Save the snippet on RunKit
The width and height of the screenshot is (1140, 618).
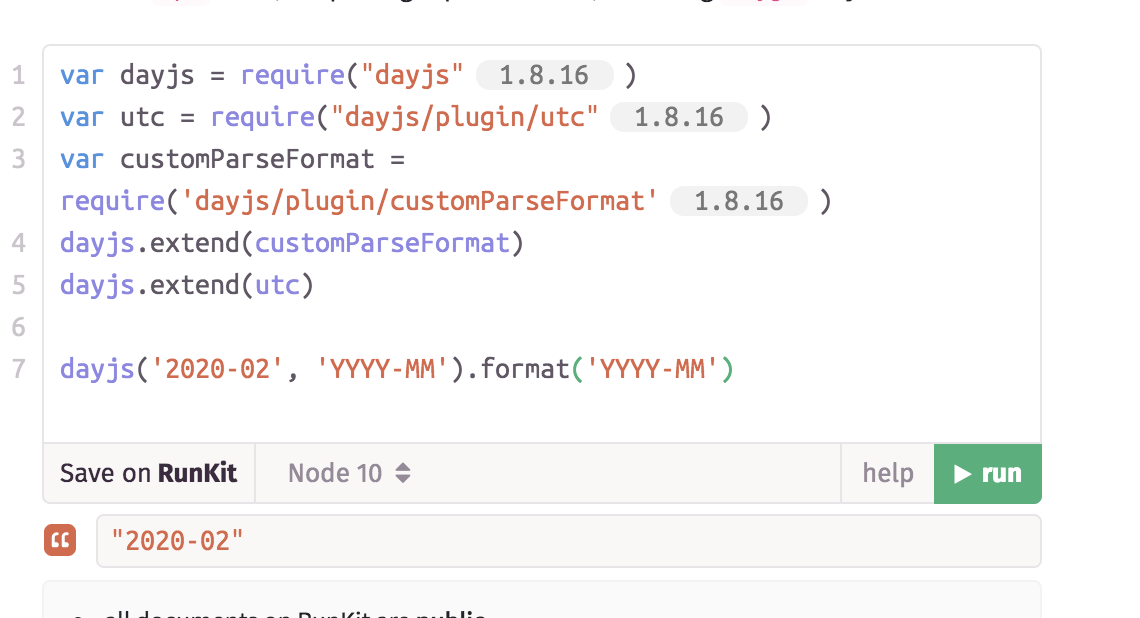point(148,473)
